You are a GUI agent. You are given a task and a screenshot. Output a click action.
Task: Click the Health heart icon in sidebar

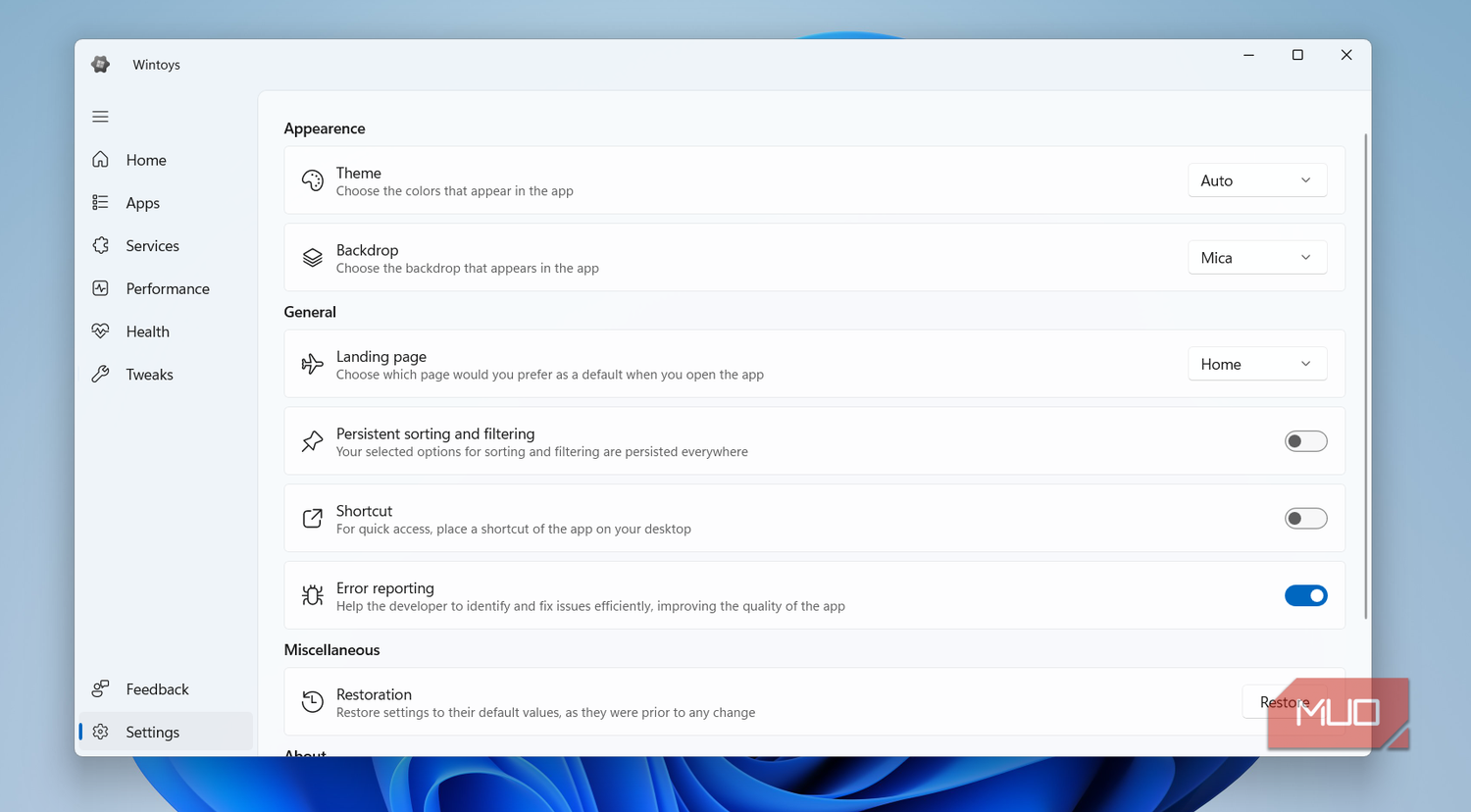(100, 331)
